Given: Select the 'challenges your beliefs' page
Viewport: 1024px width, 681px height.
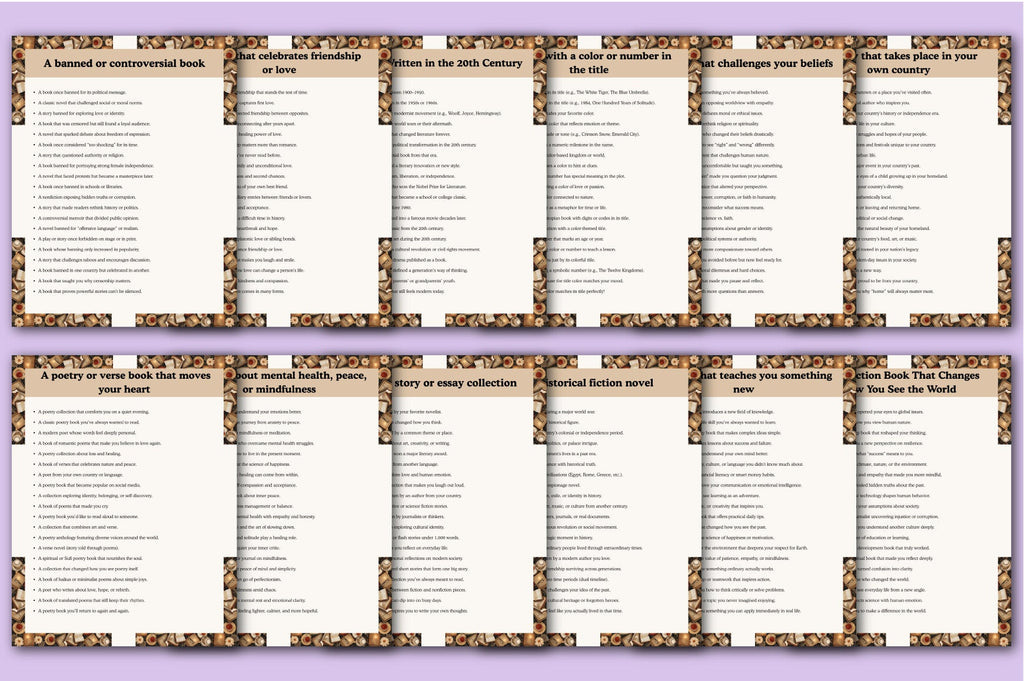Looking at the screenshot, I should pyautogui.click(x=773, y=182).
